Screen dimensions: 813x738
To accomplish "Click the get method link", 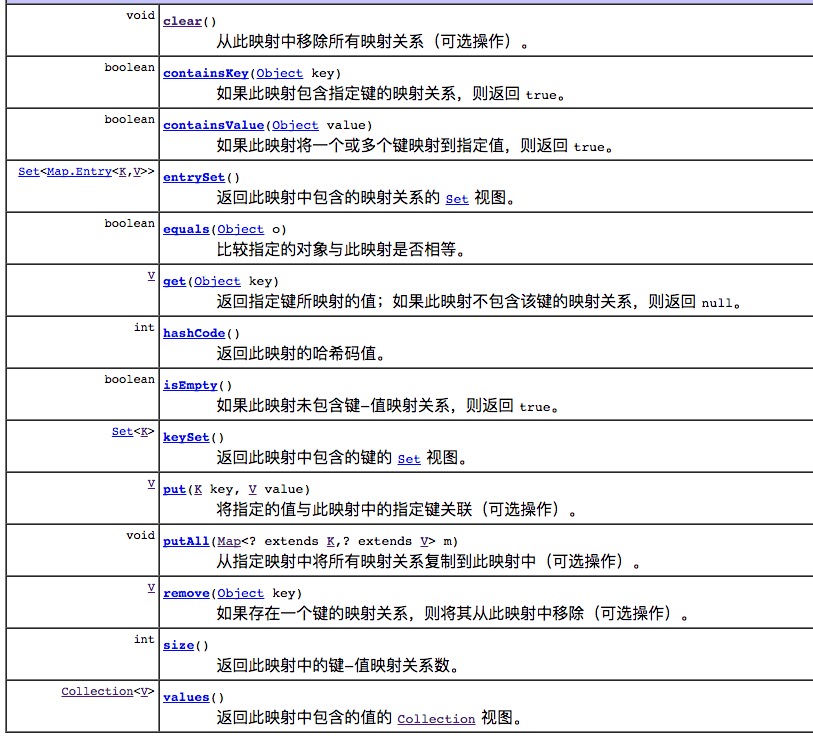I will point(173,281).
